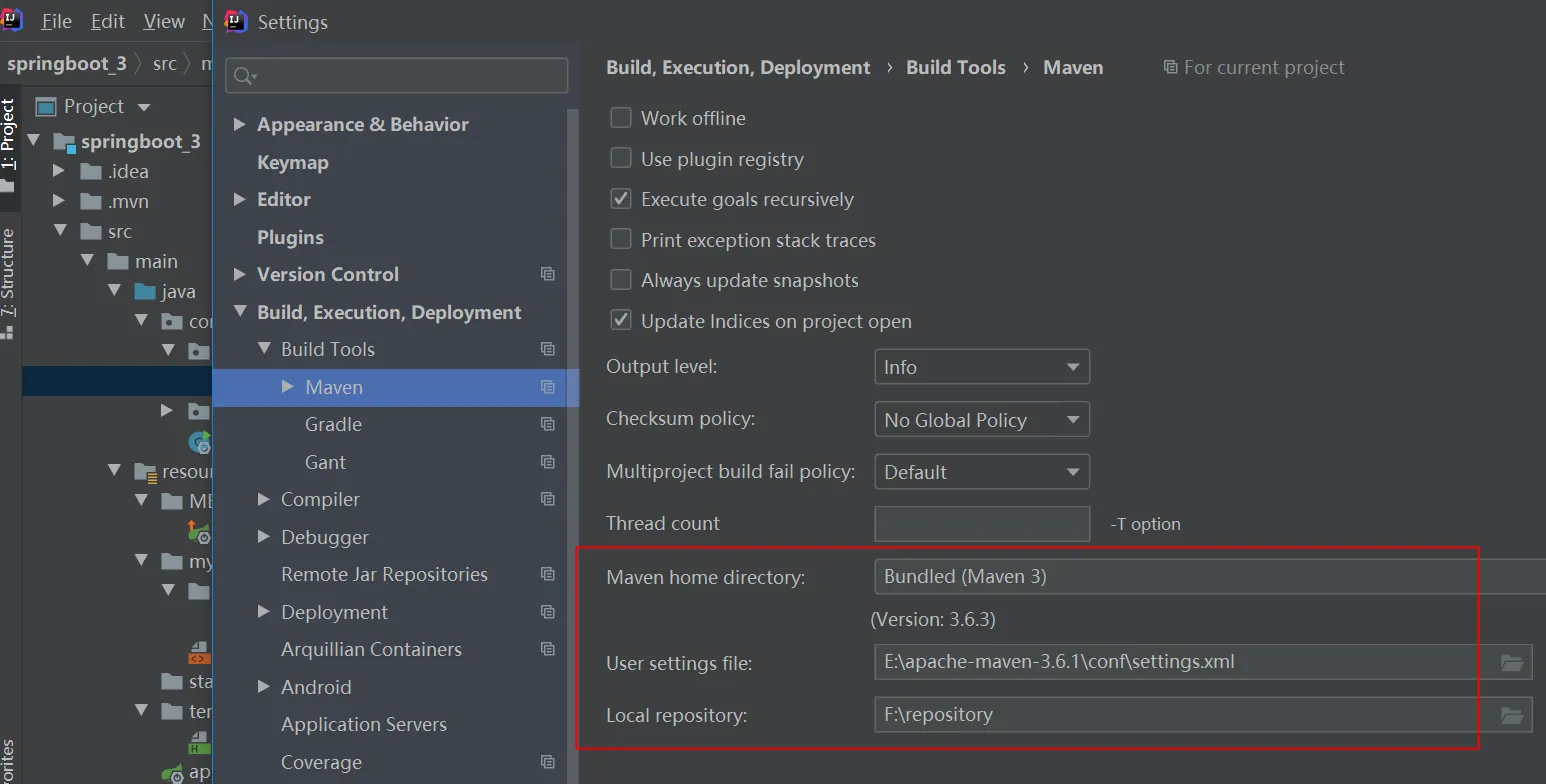This screenshot has height=784, width=1546.
Task: Click project-level icon beside Gradle
Action: tap(547, 424)
